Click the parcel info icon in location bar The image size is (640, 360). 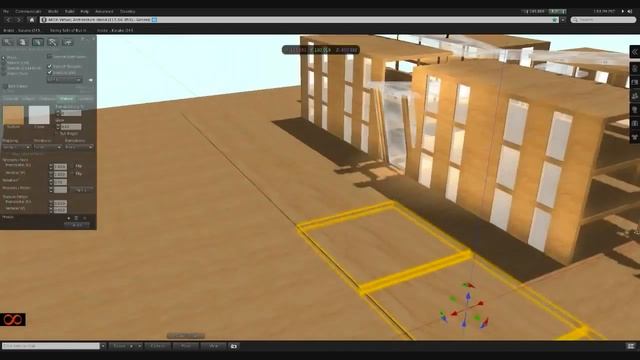click(x=44, y=20)
